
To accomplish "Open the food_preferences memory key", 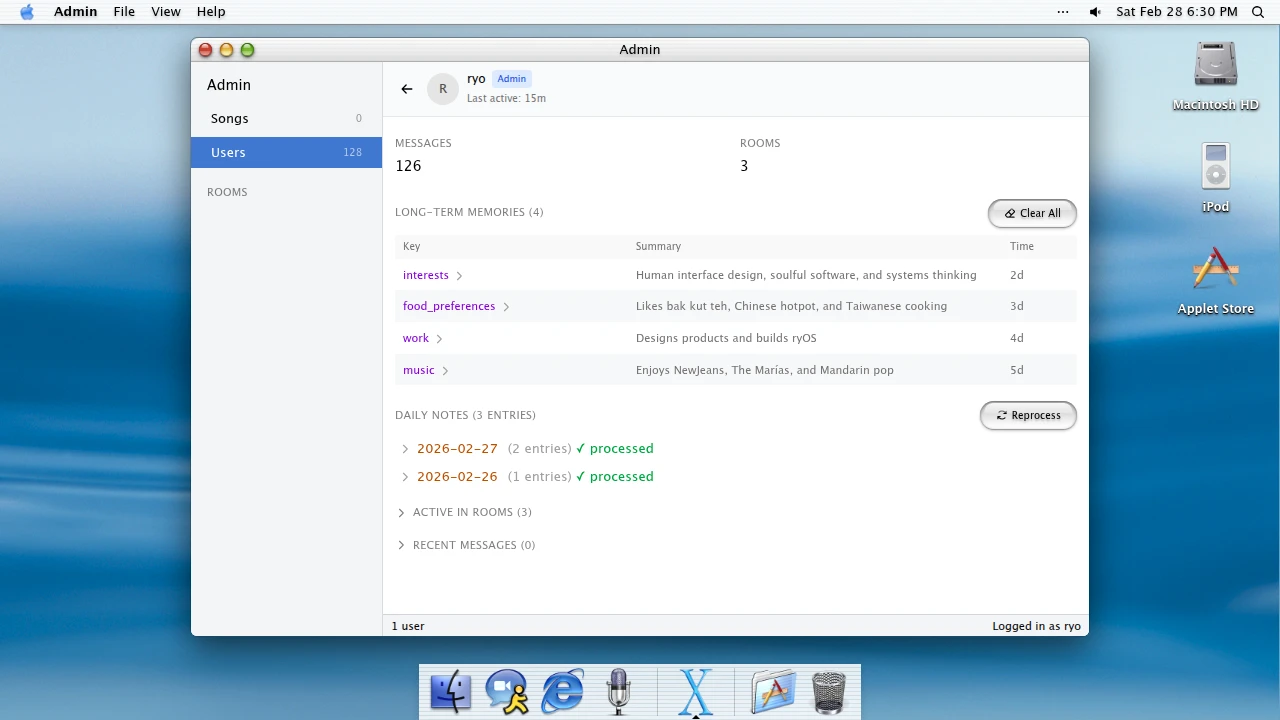I will [x=449, y=306].
